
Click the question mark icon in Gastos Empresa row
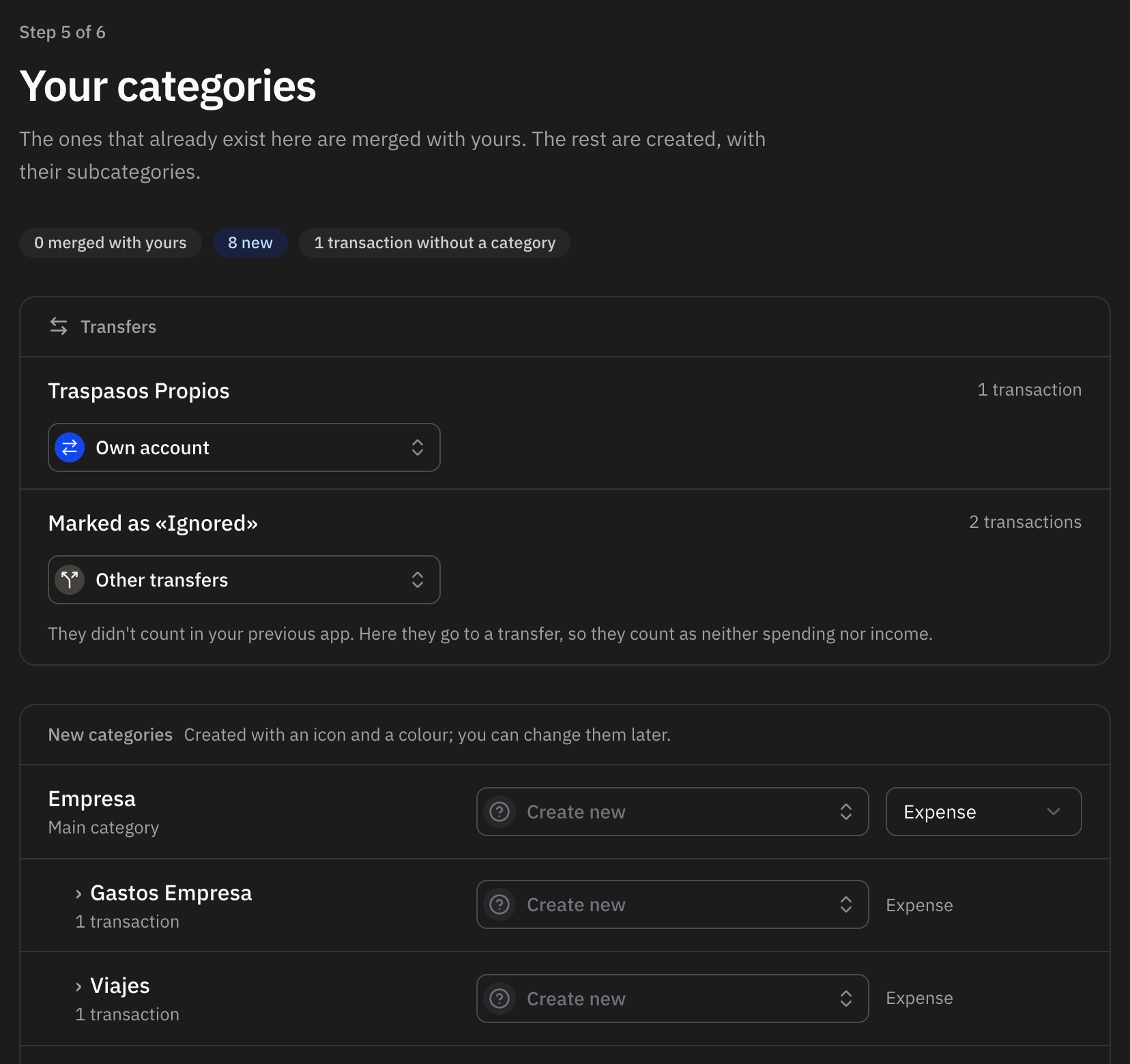click(499, 904)
